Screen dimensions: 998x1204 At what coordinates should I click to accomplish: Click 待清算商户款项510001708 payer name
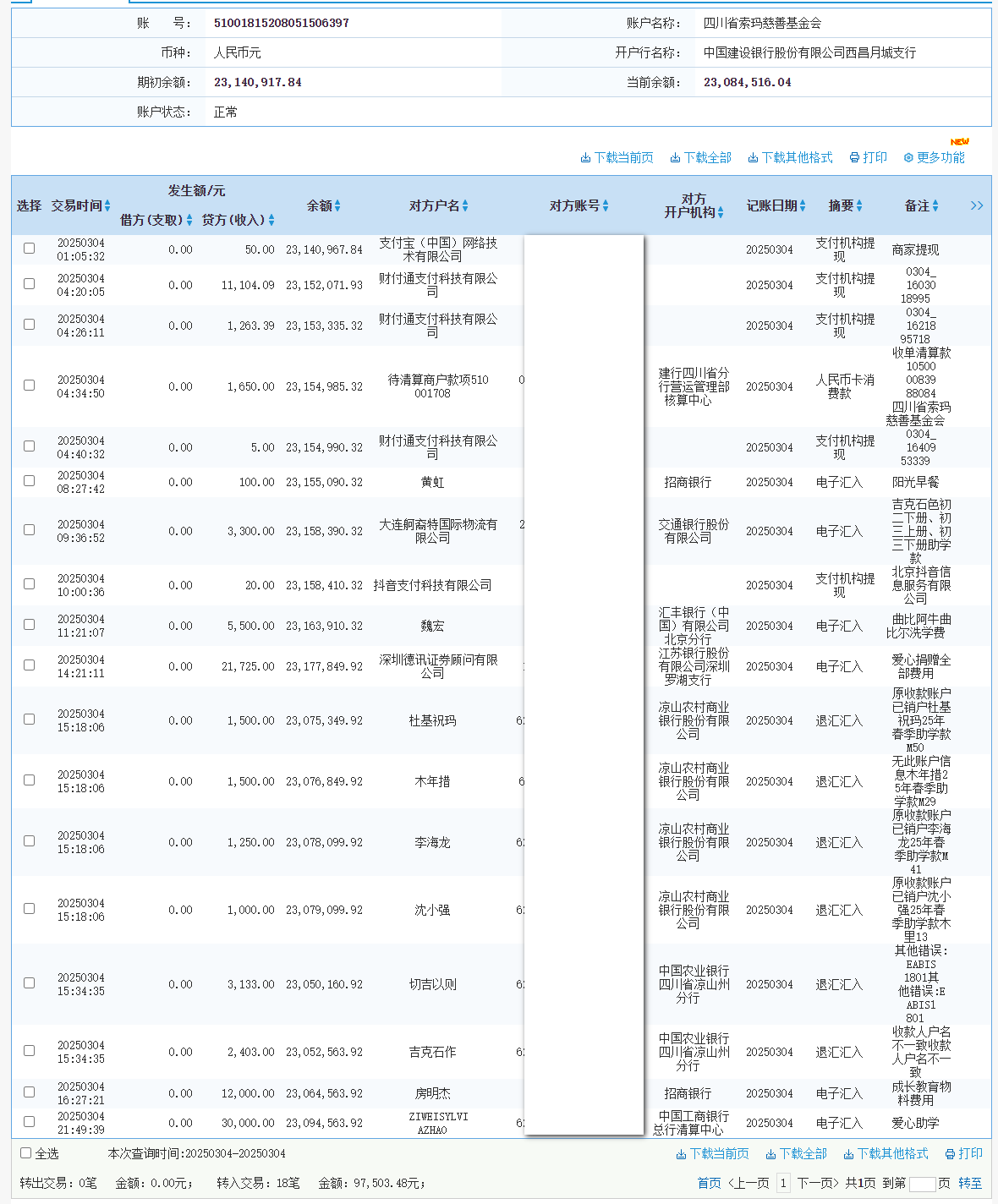438,386
